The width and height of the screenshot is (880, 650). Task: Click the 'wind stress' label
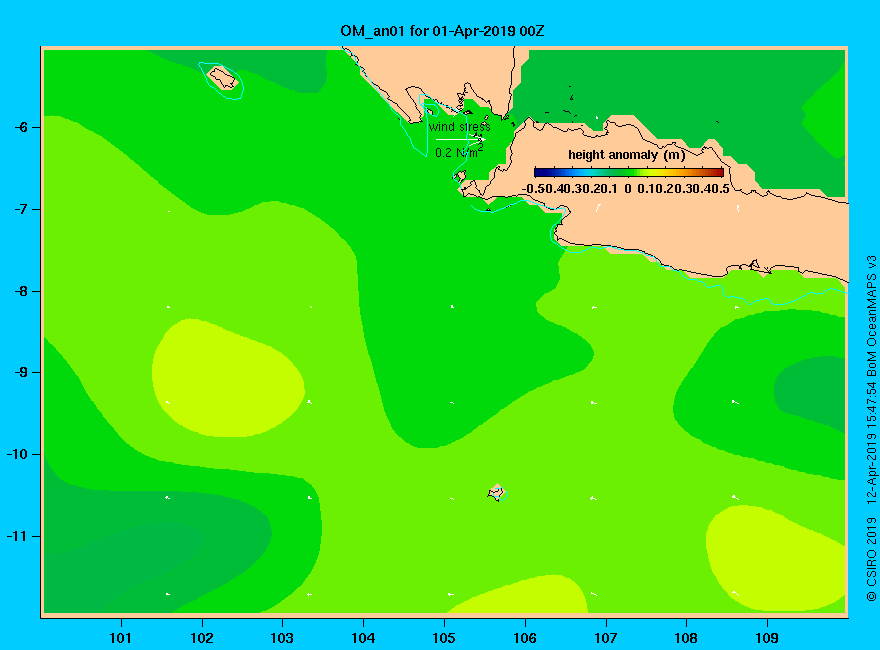click(460, 127)
